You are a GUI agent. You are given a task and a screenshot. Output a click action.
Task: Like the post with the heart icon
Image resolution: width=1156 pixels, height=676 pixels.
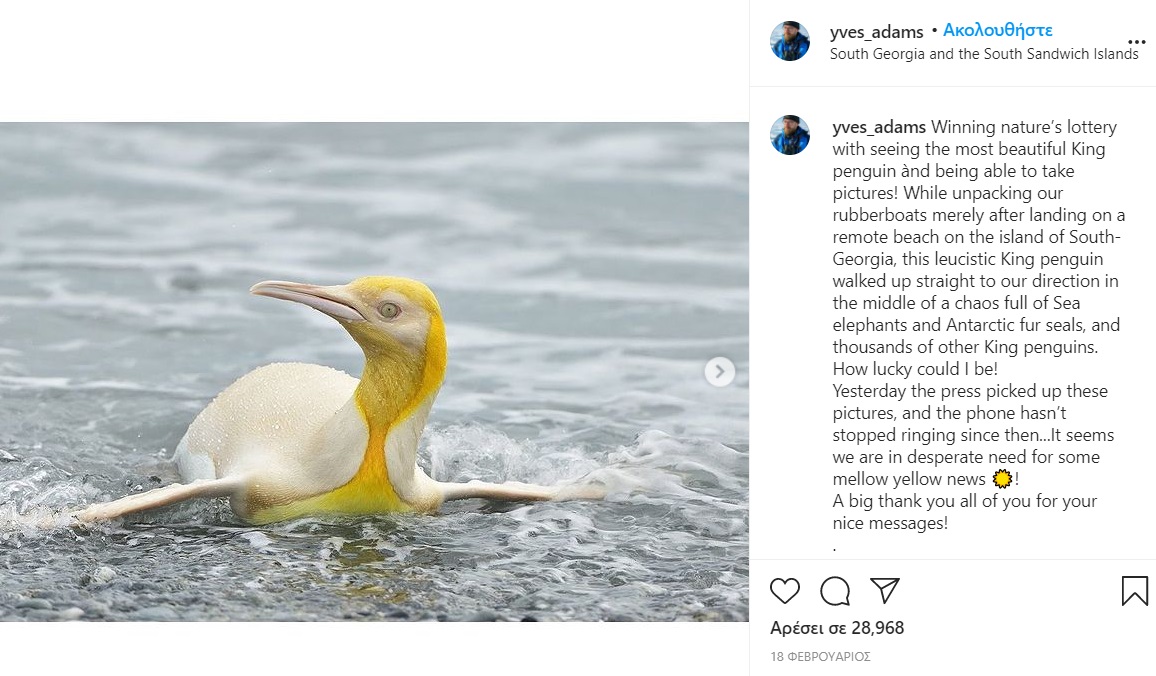click(x=785, y=591)
